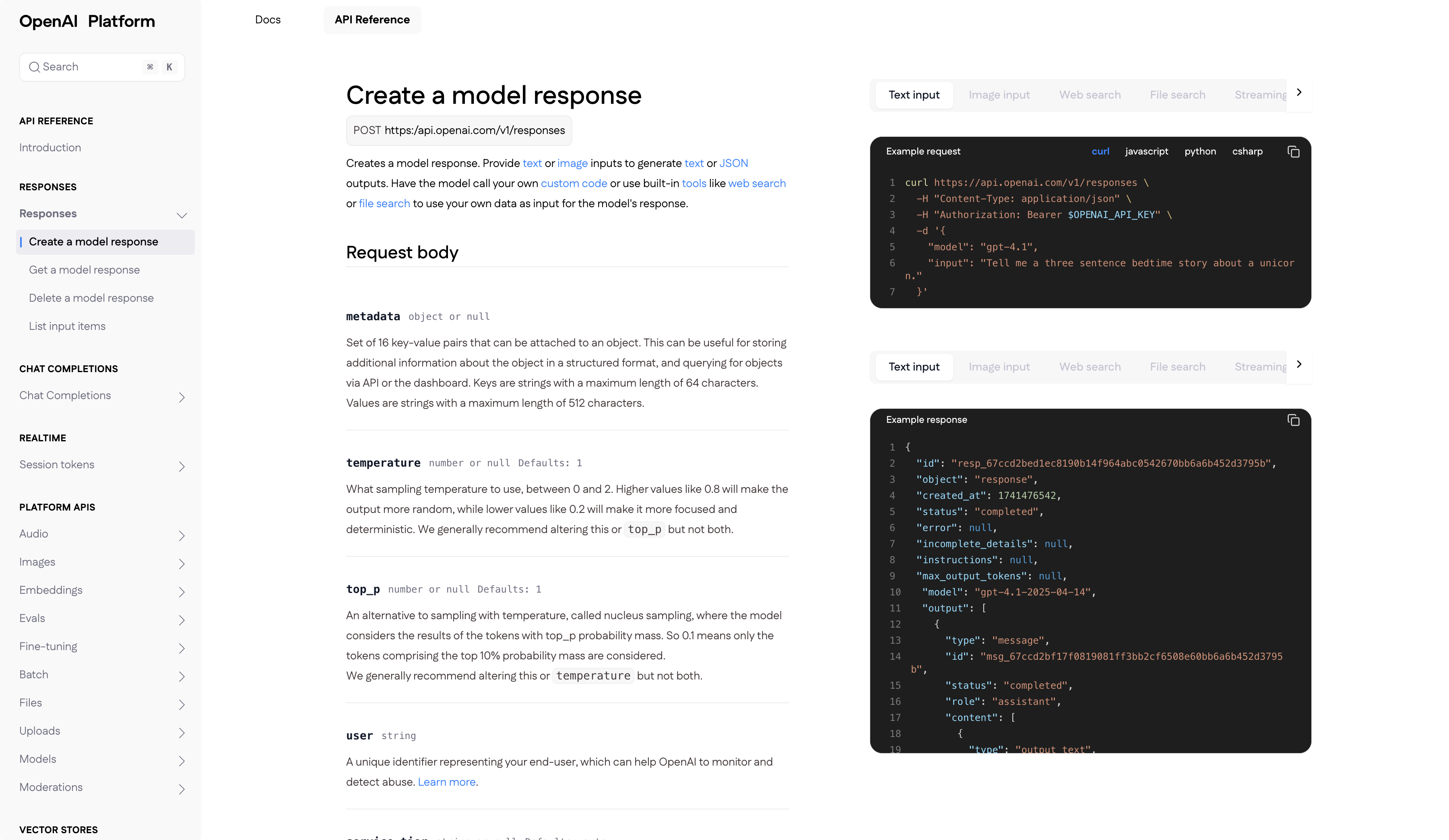Viewport: 1449px width, 840px height.
Task: Expand the Evals section
Action: tap(182, 620)
